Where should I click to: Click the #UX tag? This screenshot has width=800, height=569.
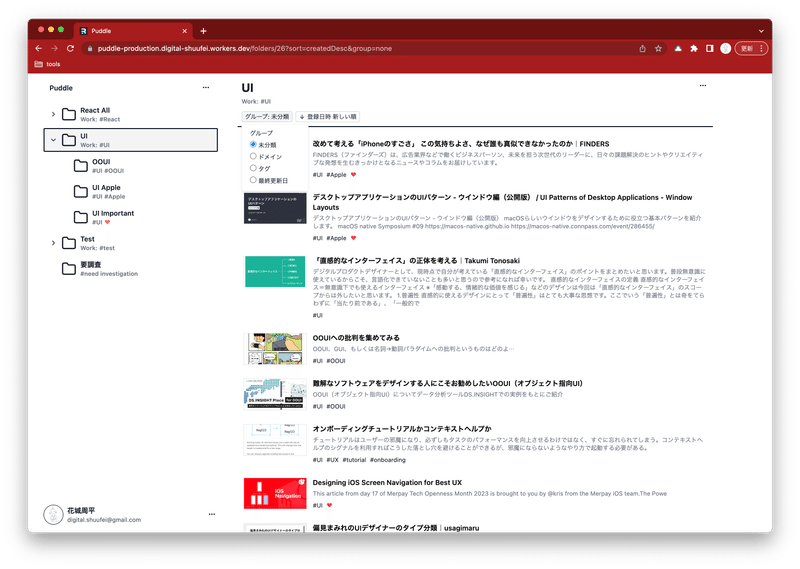(x=333, y=460)
